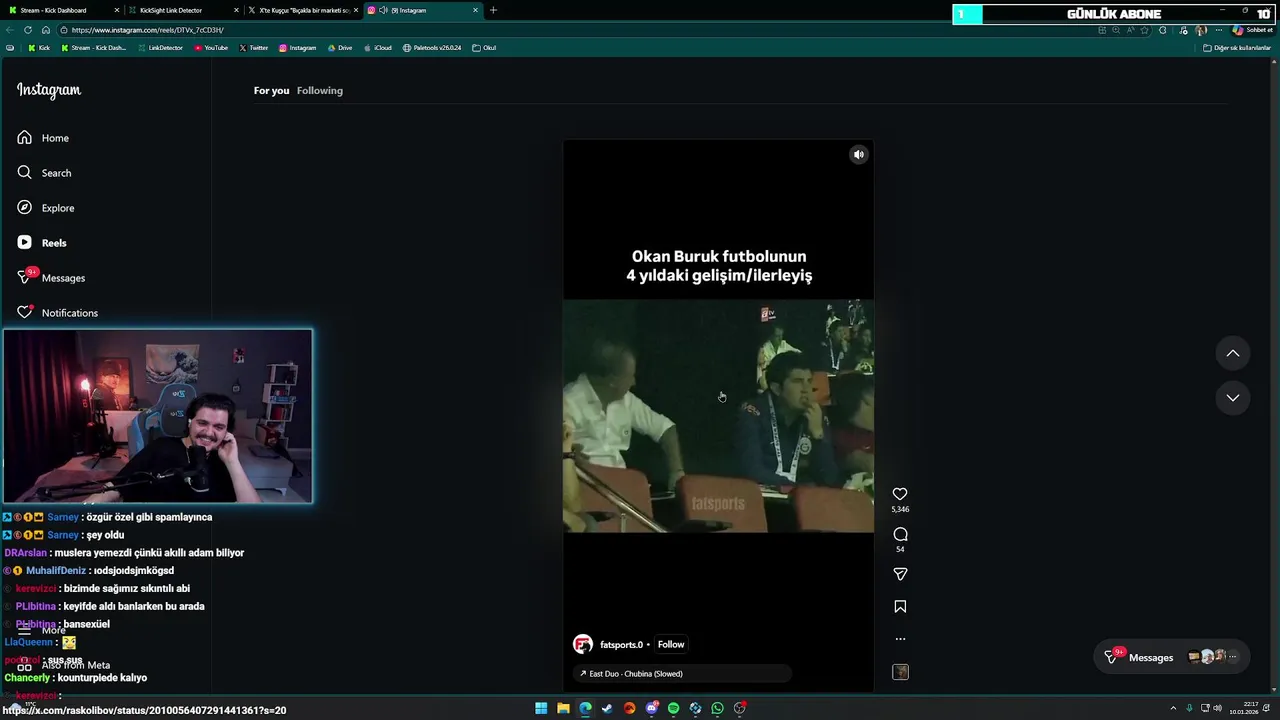Click the Instagram logo wordmark

click(x=49, y=90)
